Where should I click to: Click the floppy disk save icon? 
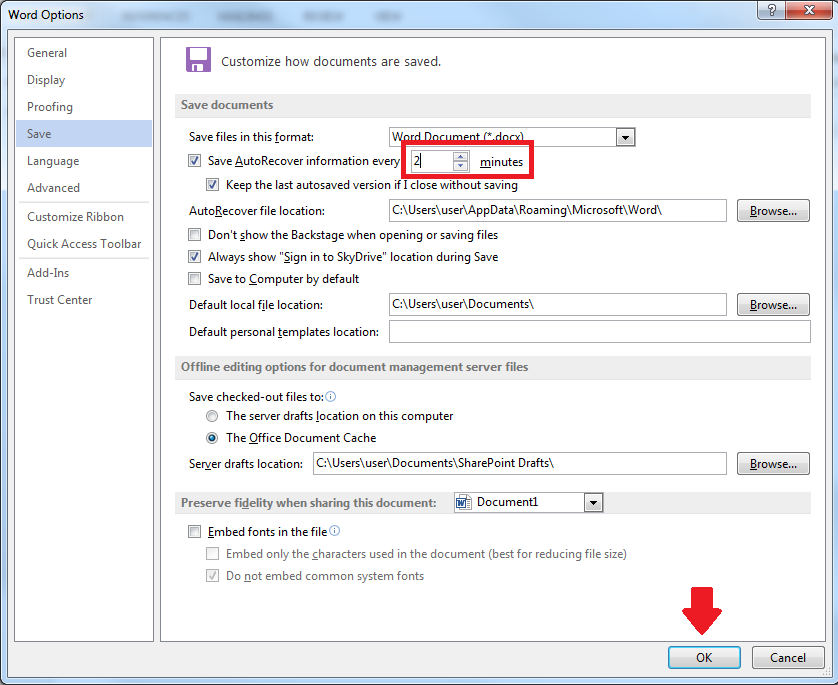[x=198, y=60]
